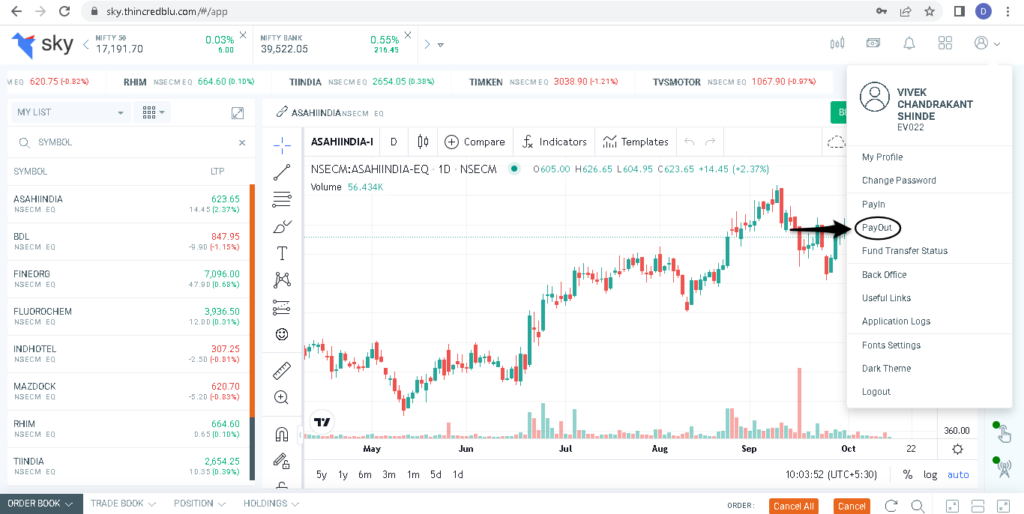Toggle percent scale on chart
Viewport: 1024px width, 514px height.
[x=907, y=475]
